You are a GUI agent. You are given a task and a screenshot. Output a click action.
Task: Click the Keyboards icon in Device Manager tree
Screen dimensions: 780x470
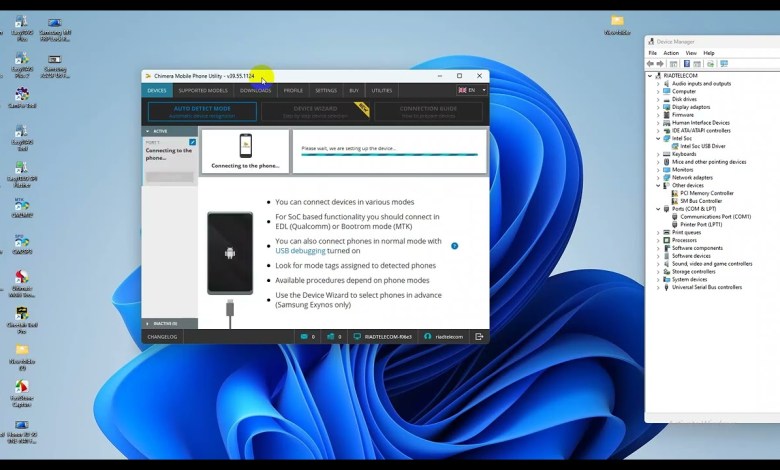click(x=667, y=154)
